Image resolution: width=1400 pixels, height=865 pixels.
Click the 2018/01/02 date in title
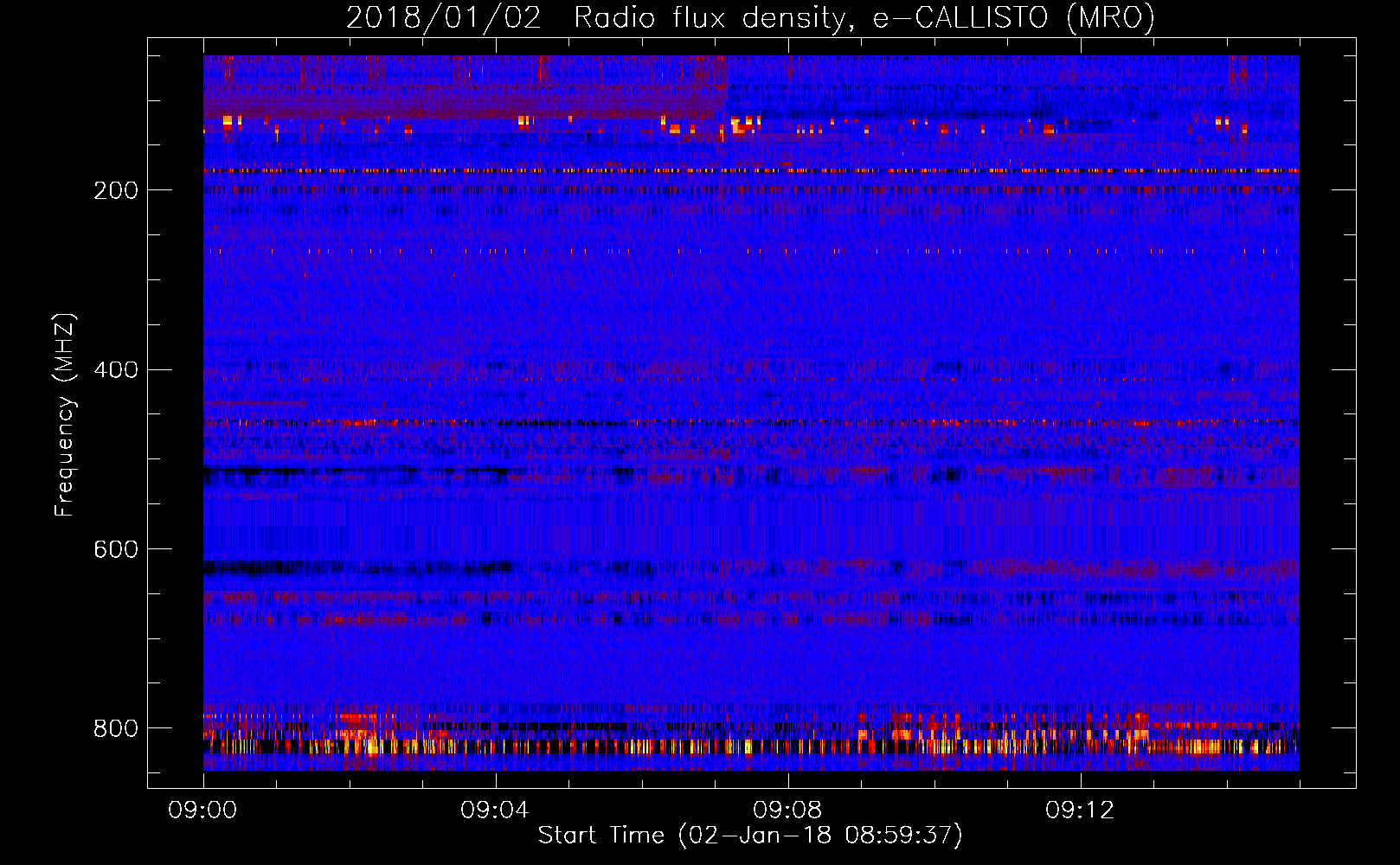pyautogui.click(x=444, y=18)
